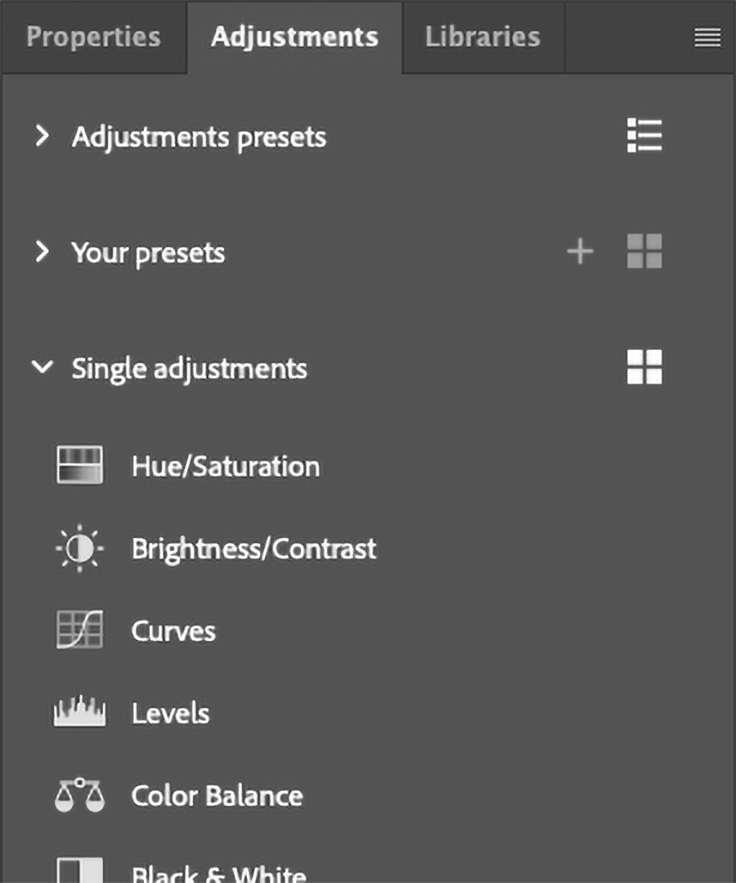Click the Color Balance scales icon
This screenshot has width=736, height=883.
[x=79, y=796]
